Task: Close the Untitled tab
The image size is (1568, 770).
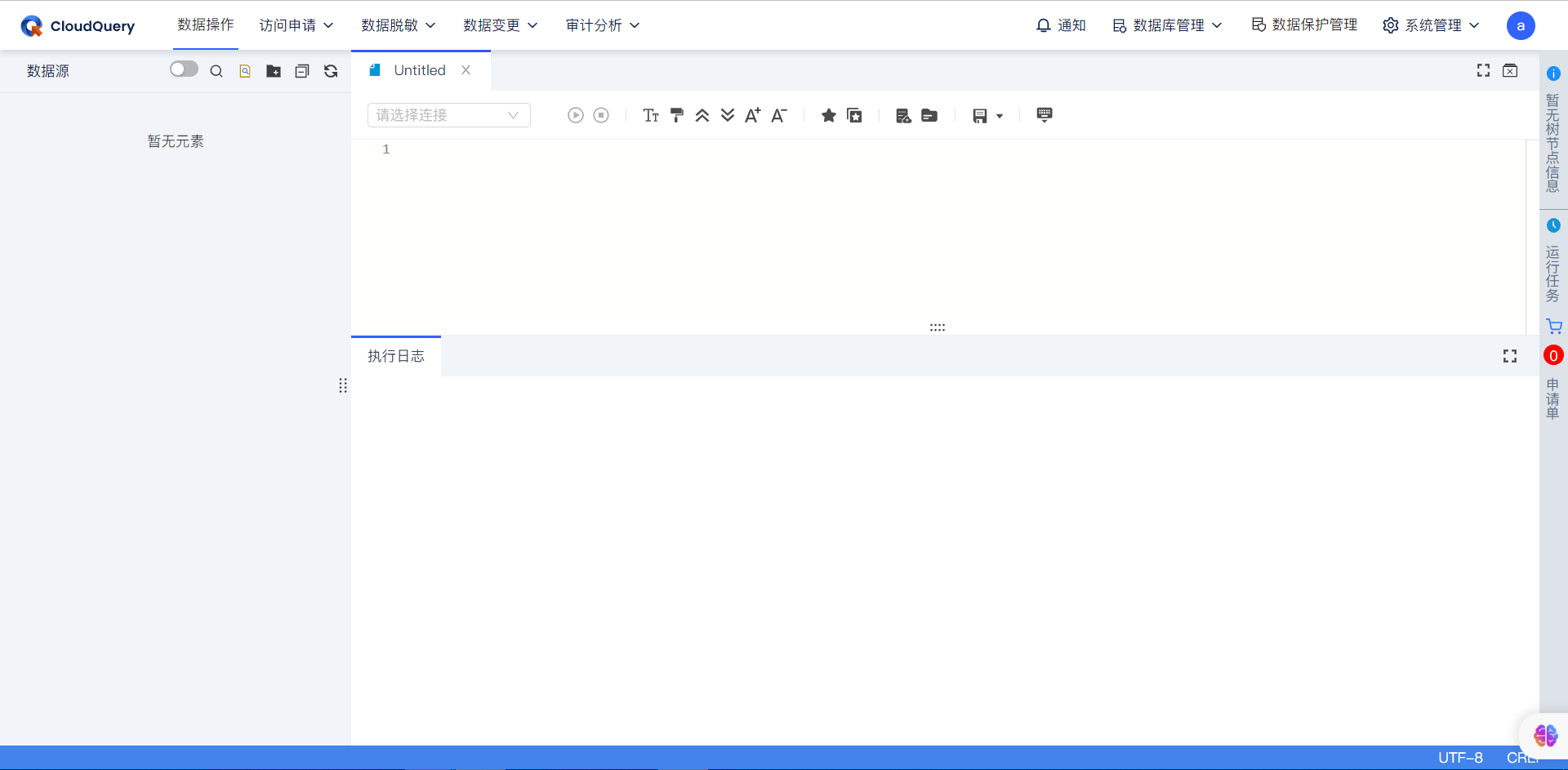Action: [x=466, y=70]
